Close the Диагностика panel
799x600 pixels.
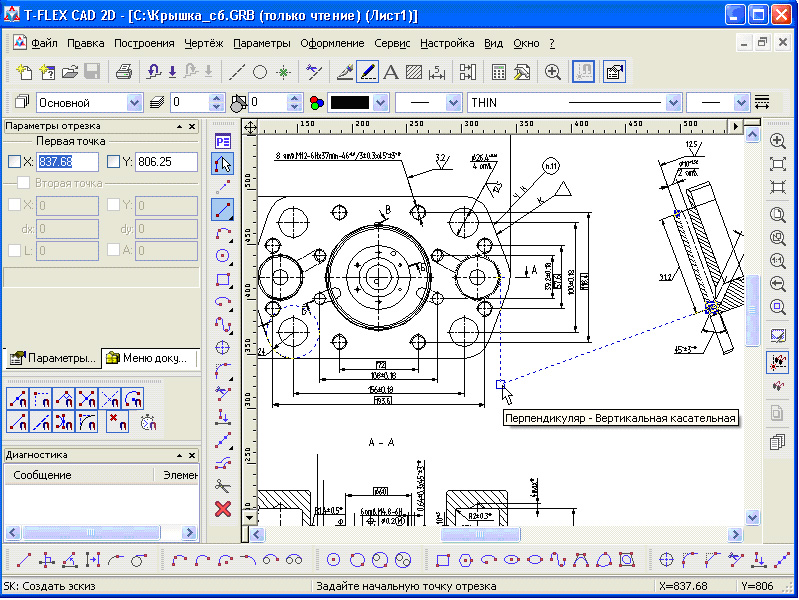[192, 455]
